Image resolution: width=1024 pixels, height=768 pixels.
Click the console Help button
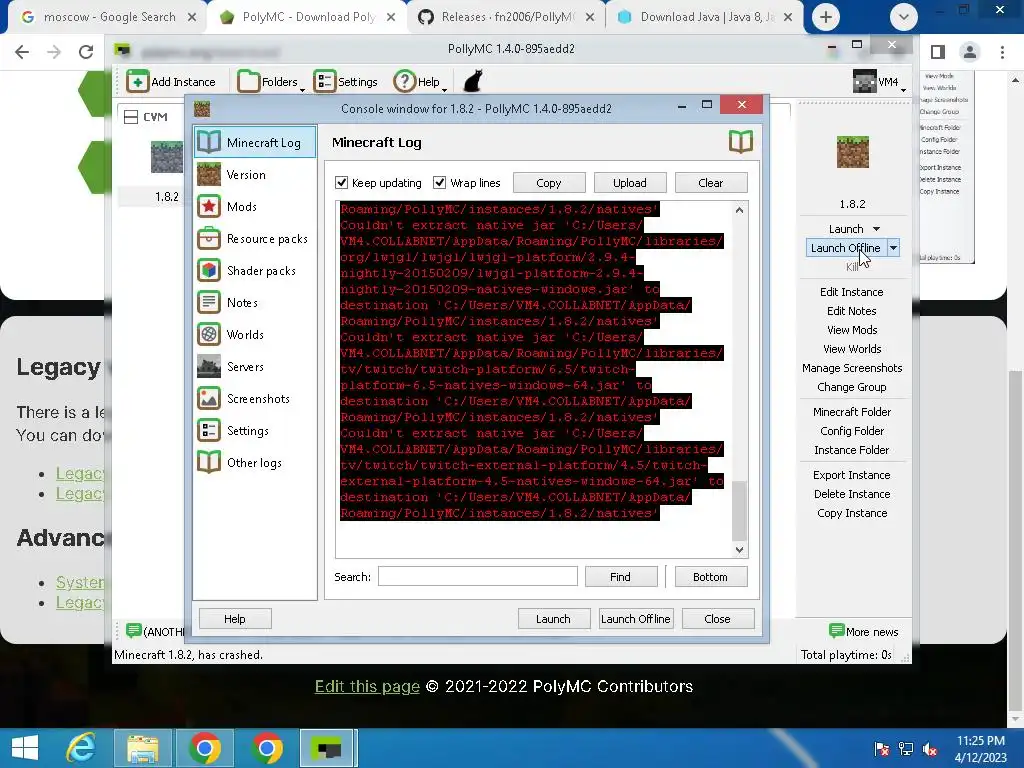click(x=235, y=618)
